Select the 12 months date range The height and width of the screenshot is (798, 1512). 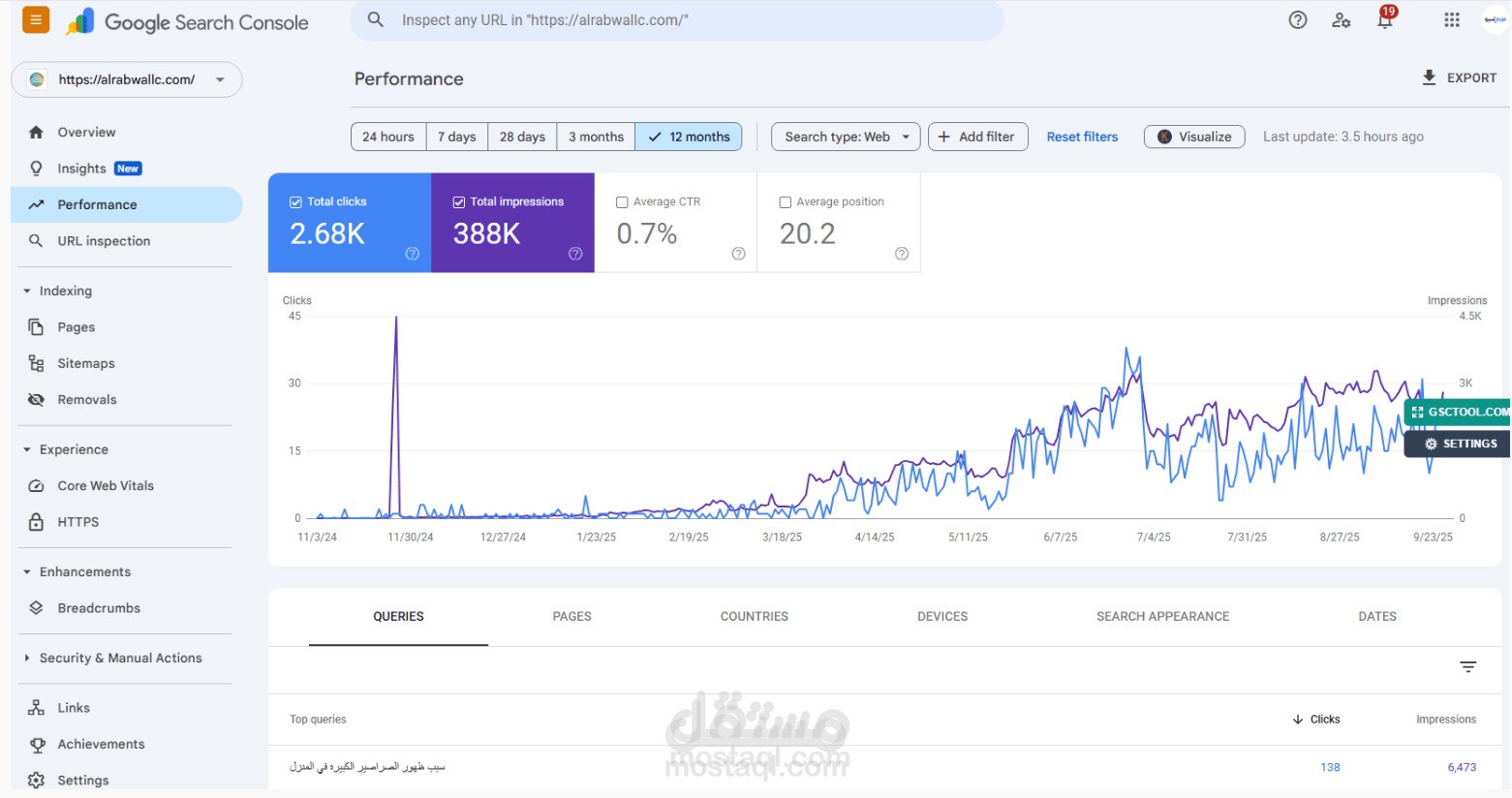689,137
